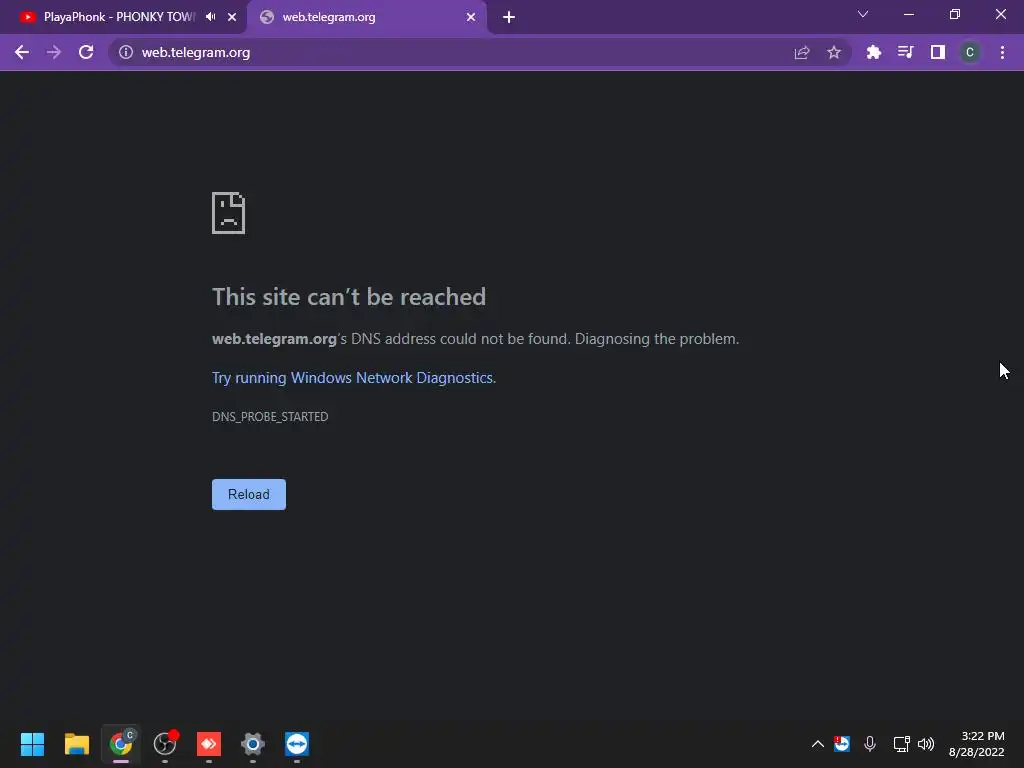This screenshot has width=1024, height=768.
Task: Bookmark this tab with the star icon
Action: [834, 52]
